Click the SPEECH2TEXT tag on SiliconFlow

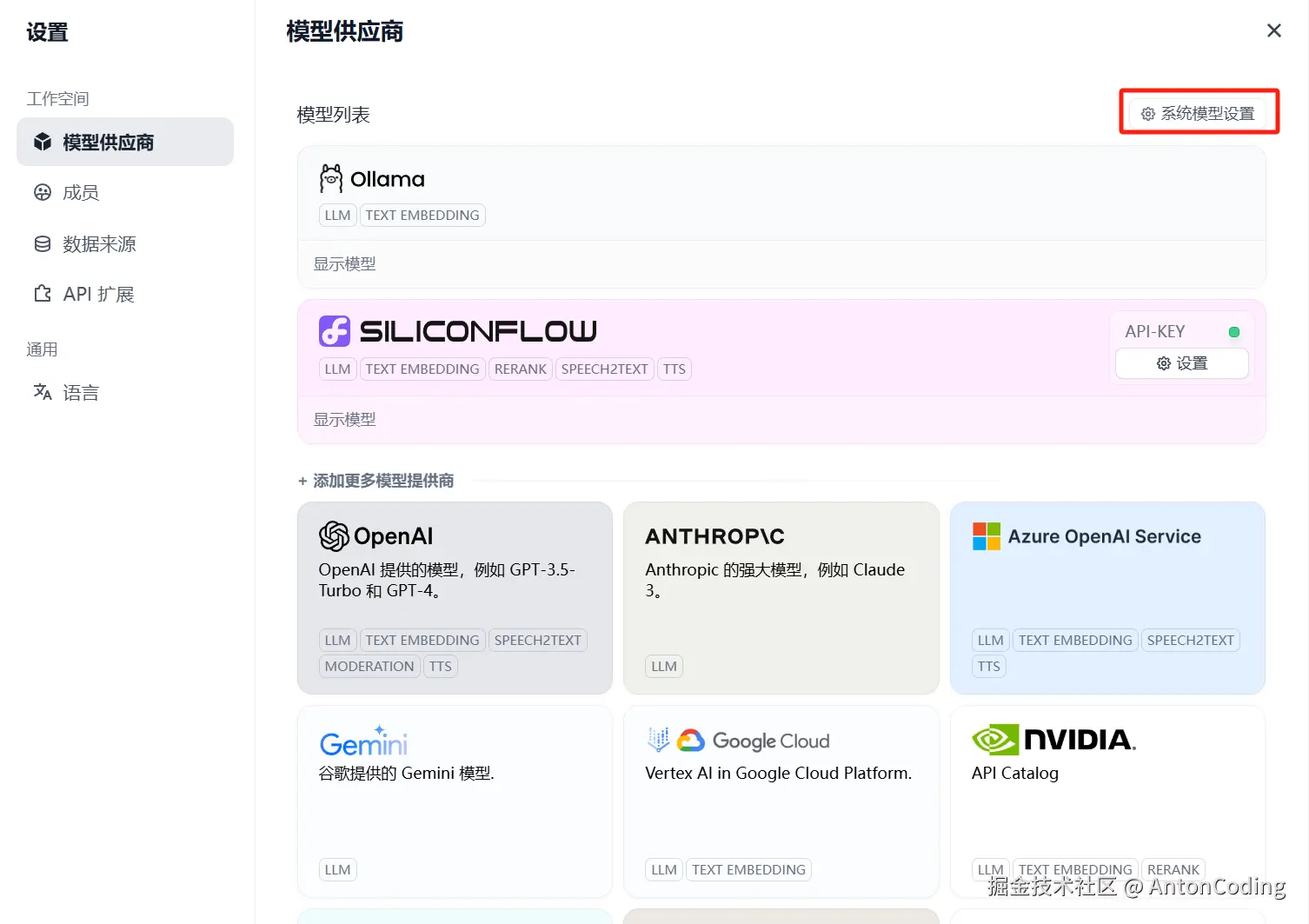coord(605,369)
